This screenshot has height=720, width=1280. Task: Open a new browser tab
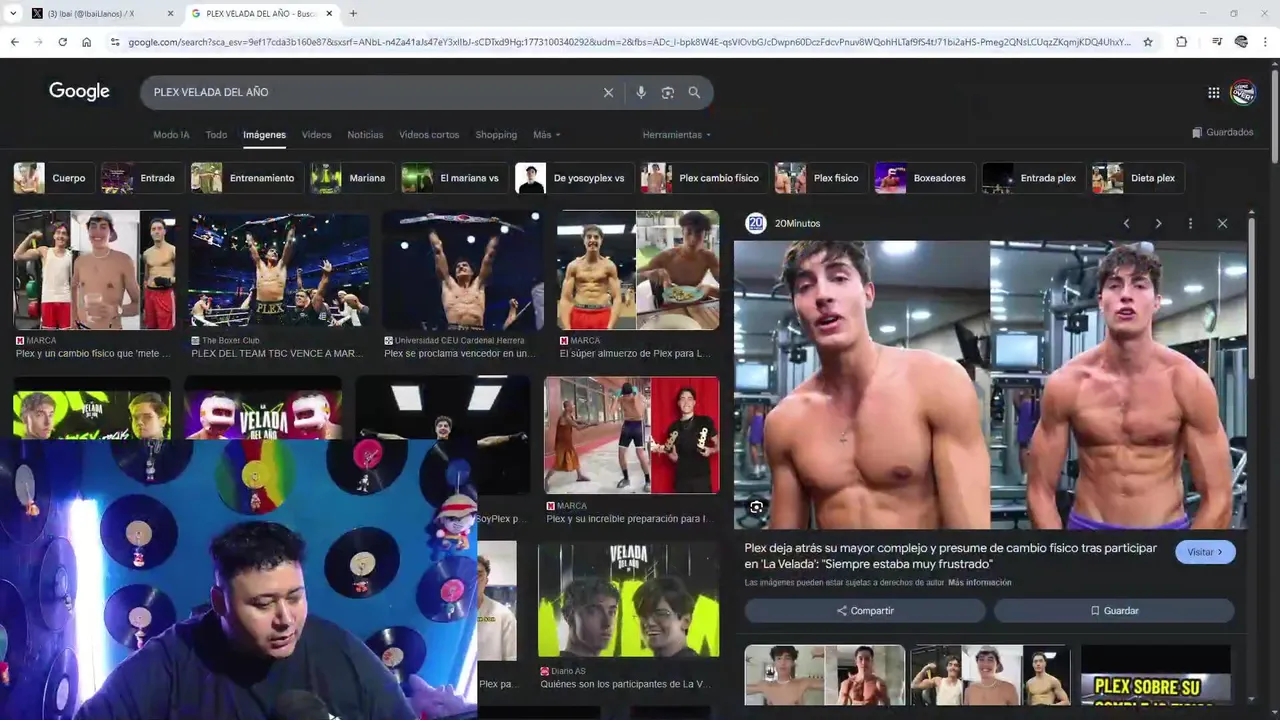coord(353,13)
